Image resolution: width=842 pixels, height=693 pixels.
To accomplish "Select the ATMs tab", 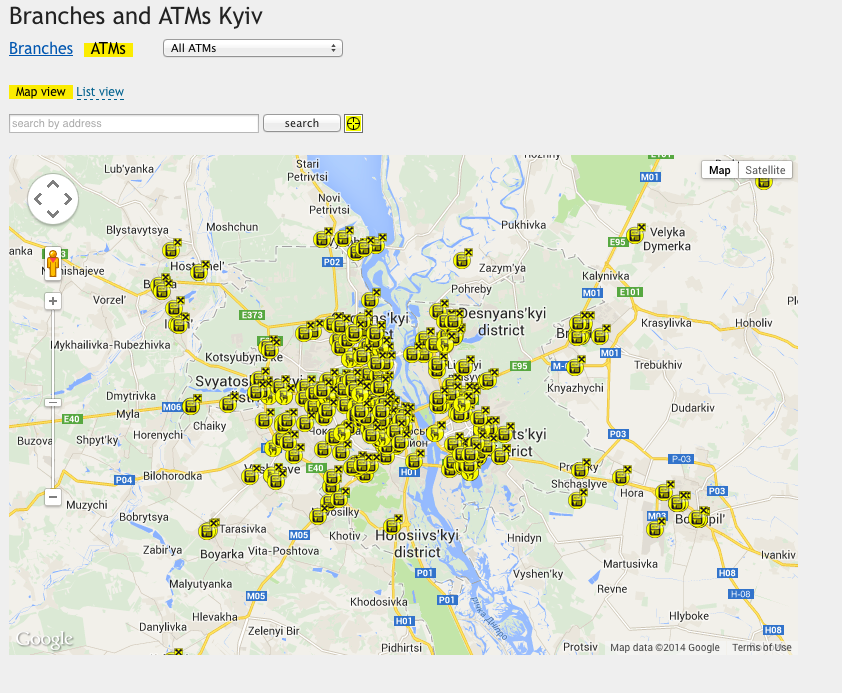I will [x=108, y=49].
